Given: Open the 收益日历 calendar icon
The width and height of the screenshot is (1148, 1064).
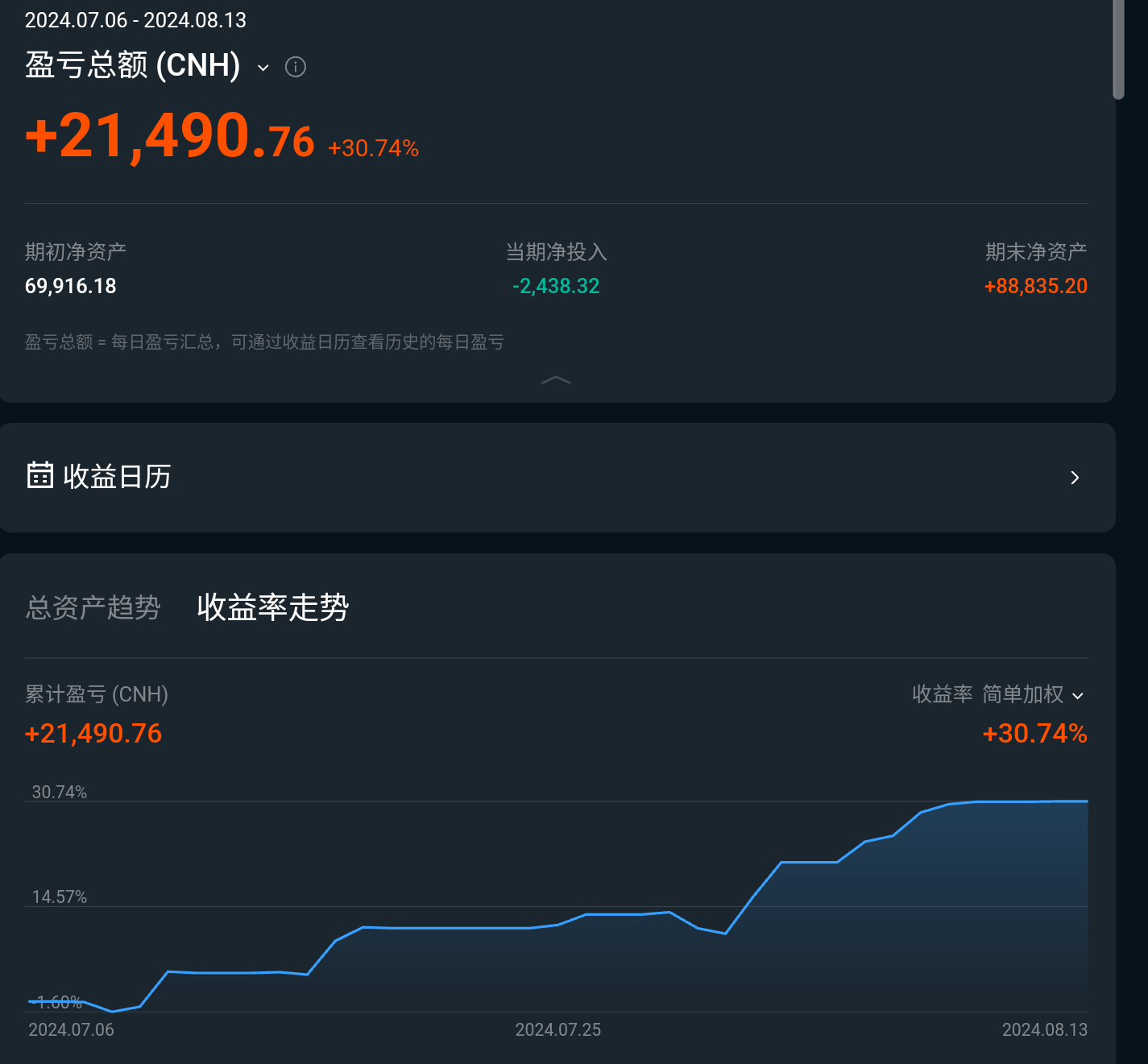Looking at the screenshot, I should click(40, 475).
